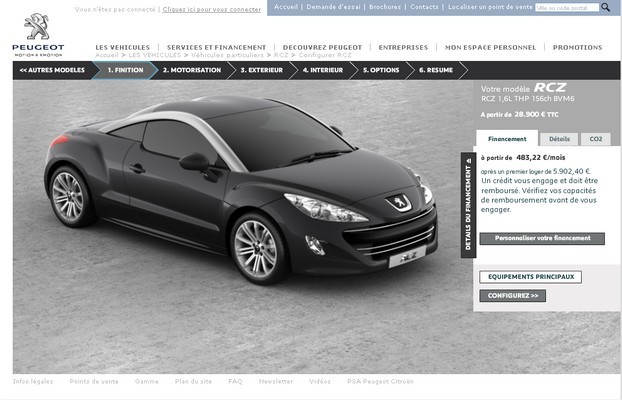
Task: Click the 483,22 €/mois amount
Action: [541, 158]
